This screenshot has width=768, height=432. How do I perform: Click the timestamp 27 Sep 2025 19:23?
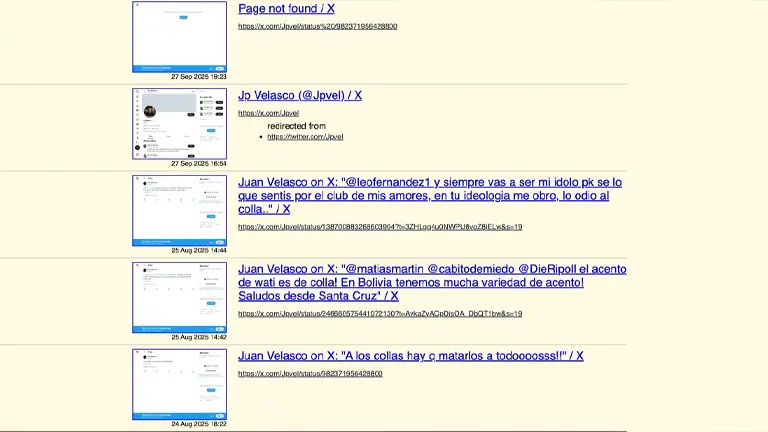tap(198, 77)
